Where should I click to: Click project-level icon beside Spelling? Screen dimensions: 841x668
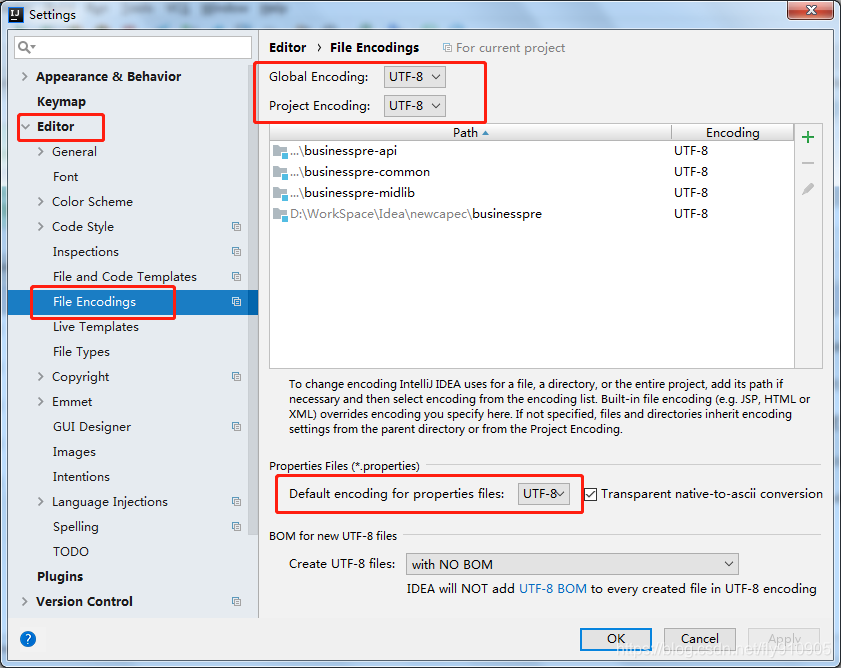click(x=236, y=526)
